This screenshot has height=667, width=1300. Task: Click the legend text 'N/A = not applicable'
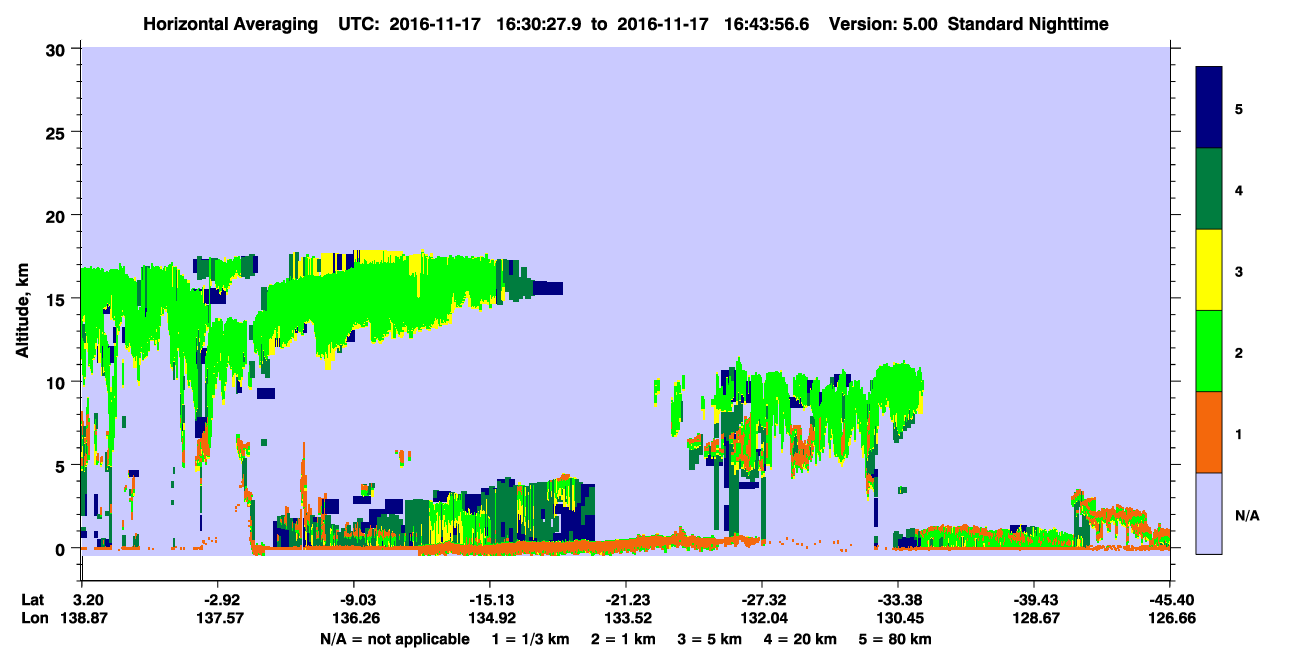tap(394, 639)
